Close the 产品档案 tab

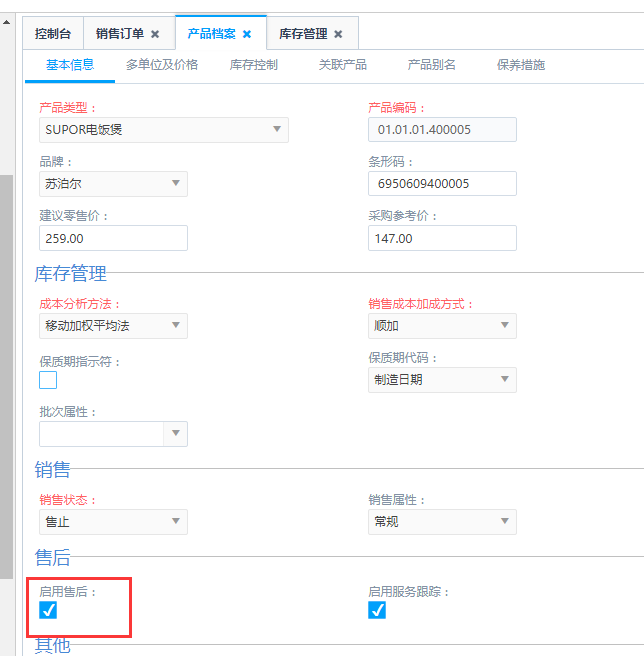tap(247, 34)
